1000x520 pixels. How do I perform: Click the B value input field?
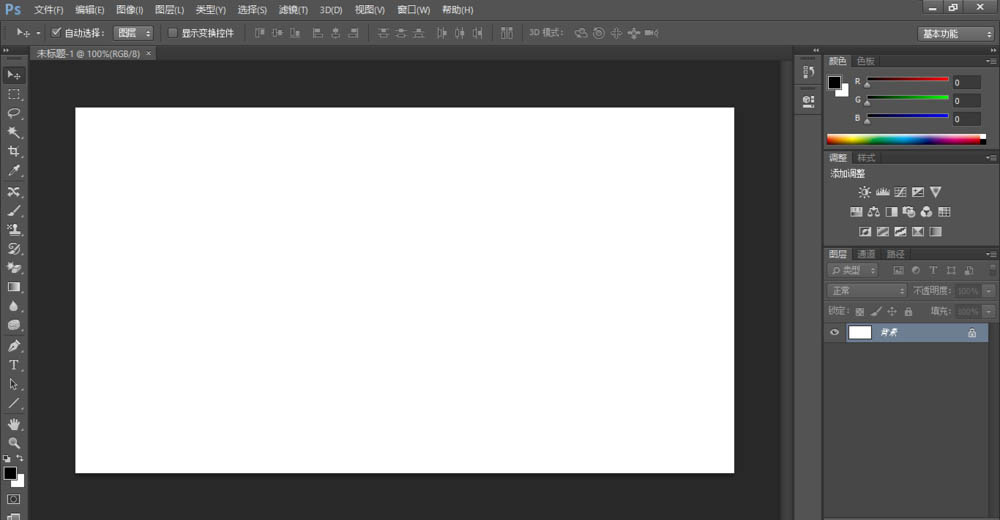pos(966,119)
